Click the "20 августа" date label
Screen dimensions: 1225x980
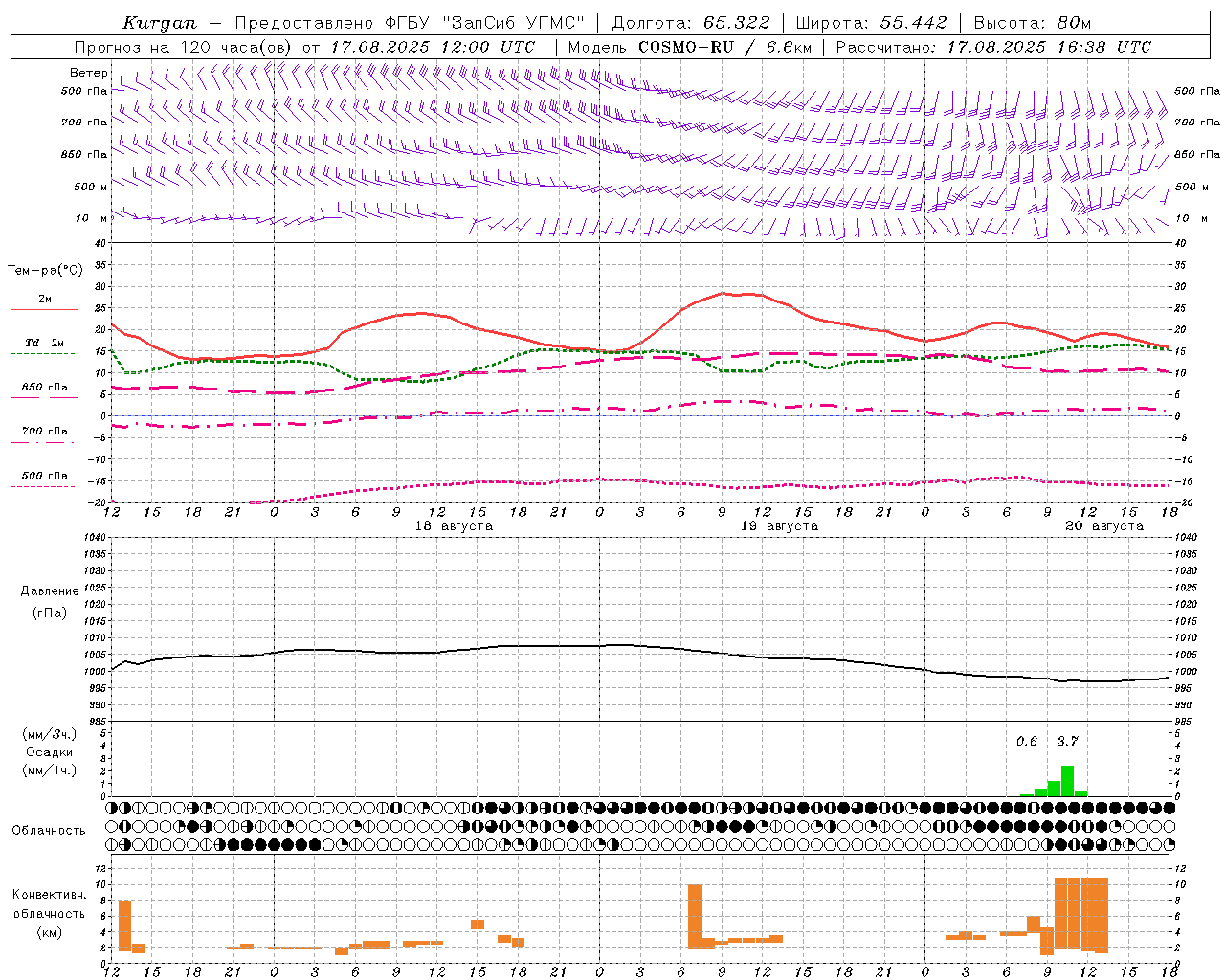pyautogui.click(x=1104, y=526)
